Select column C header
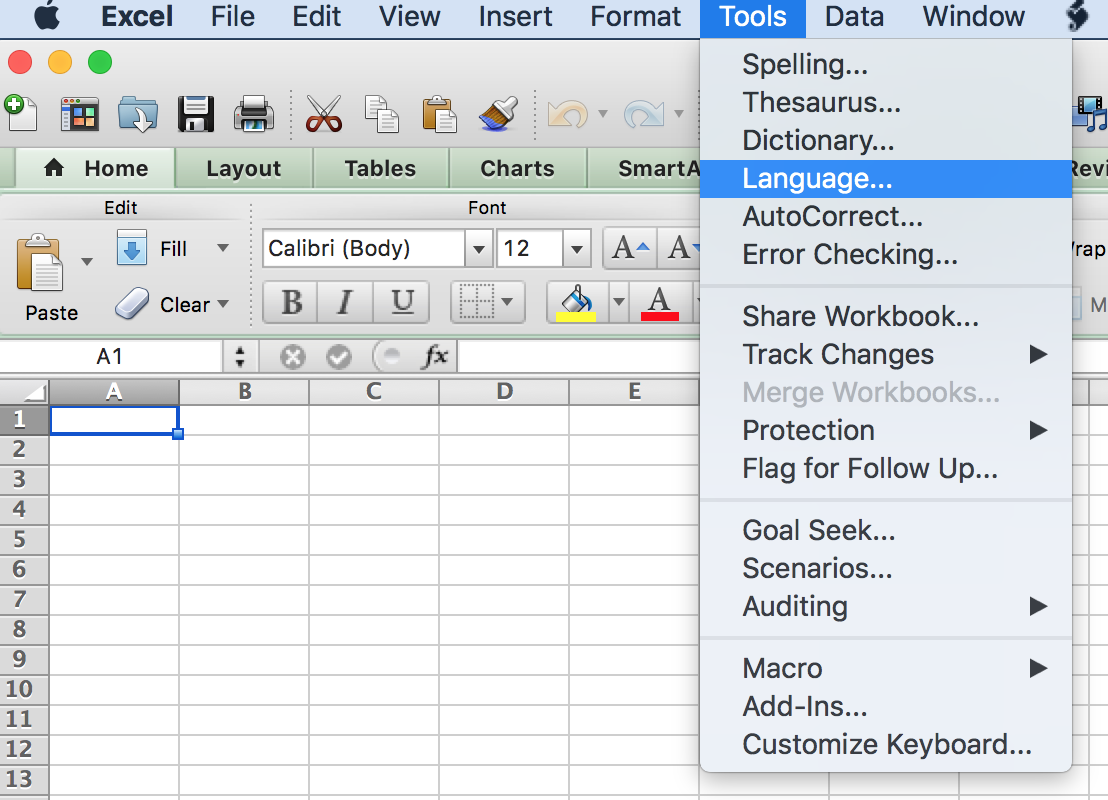This screenshot has height=800, width=1108. [374, 392]
